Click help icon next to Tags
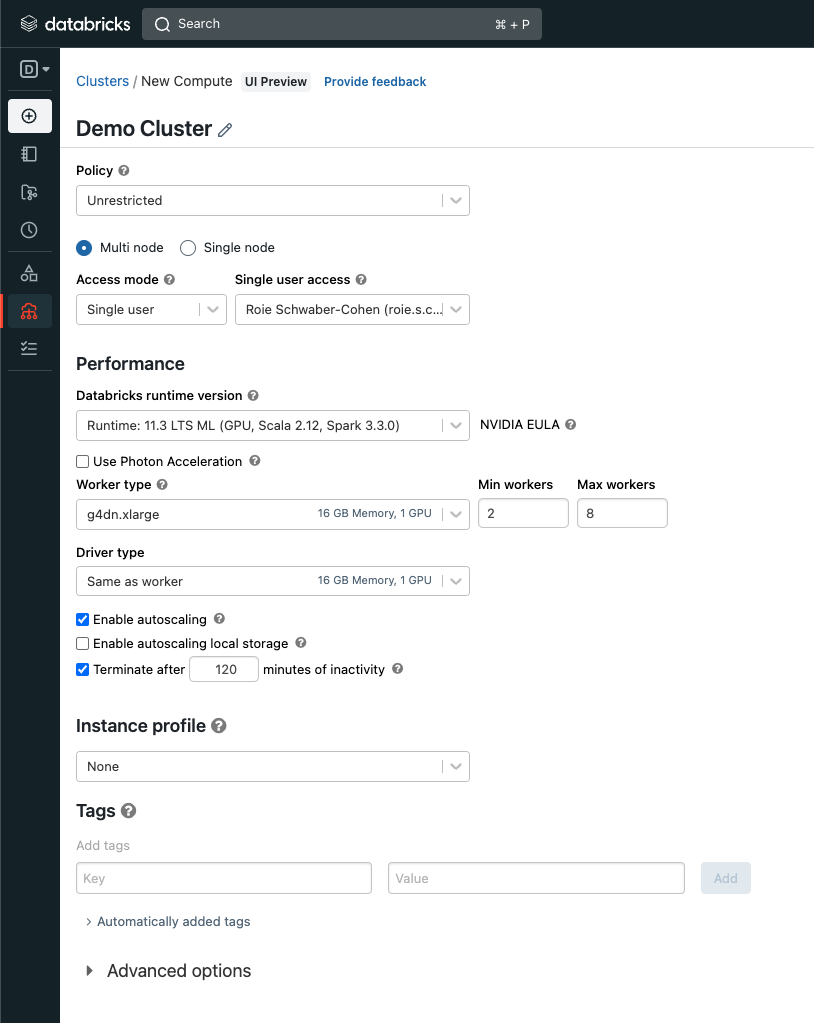 pos(128,810)
